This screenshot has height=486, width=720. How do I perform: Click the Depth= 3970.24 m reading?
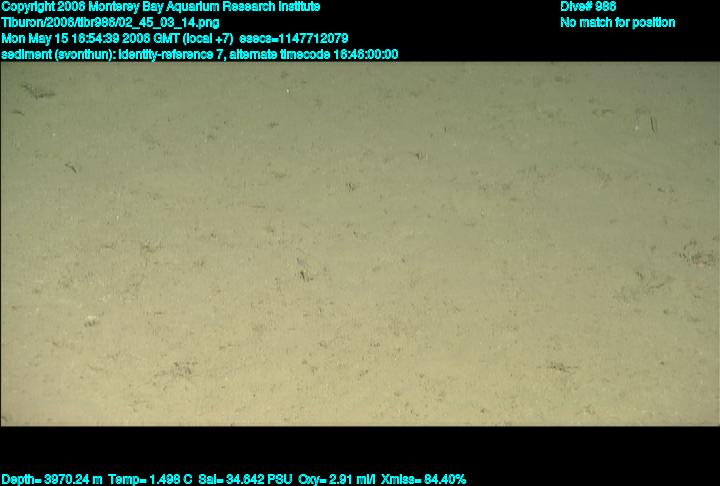52,480
